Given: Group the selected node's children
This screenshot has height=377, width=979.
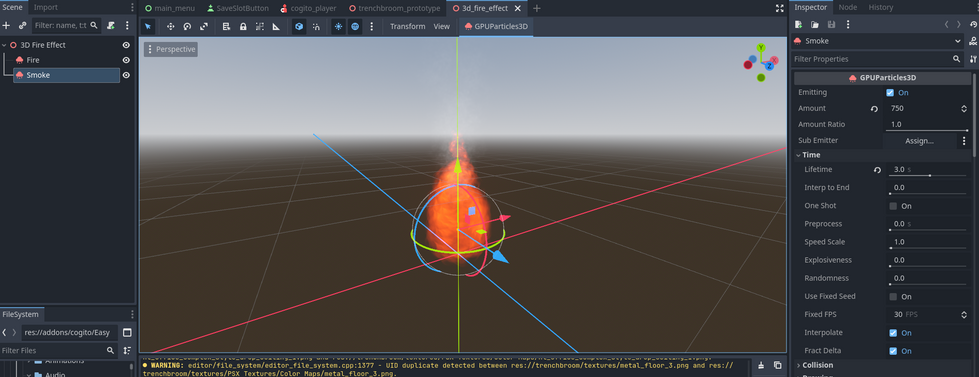Looking at the screenshot, I should coord(260,27).
